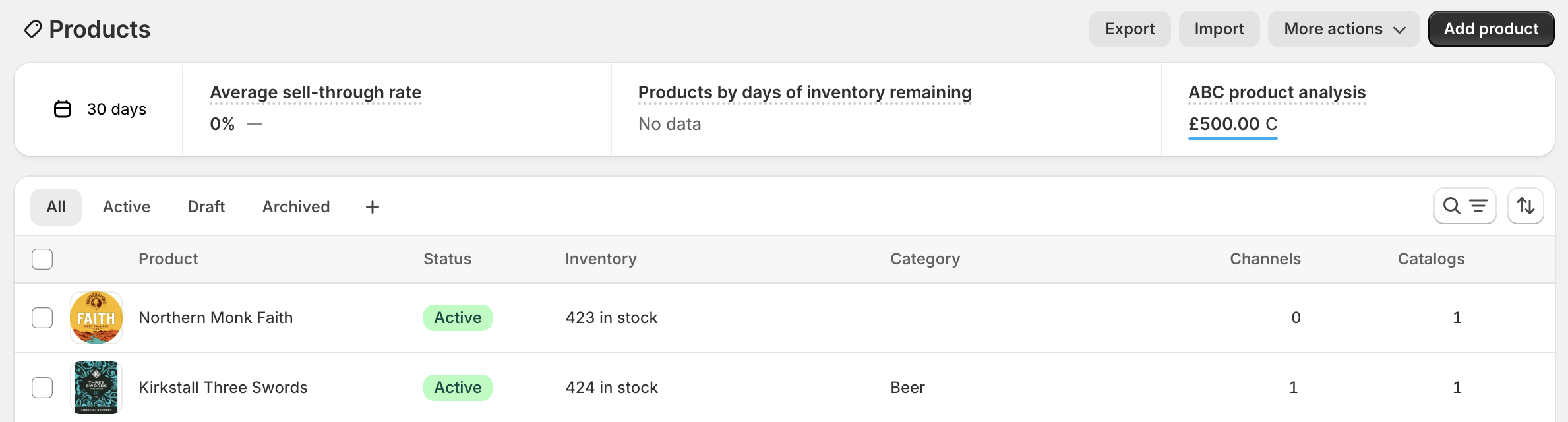Add a new view with plus icon

point(373,207)
